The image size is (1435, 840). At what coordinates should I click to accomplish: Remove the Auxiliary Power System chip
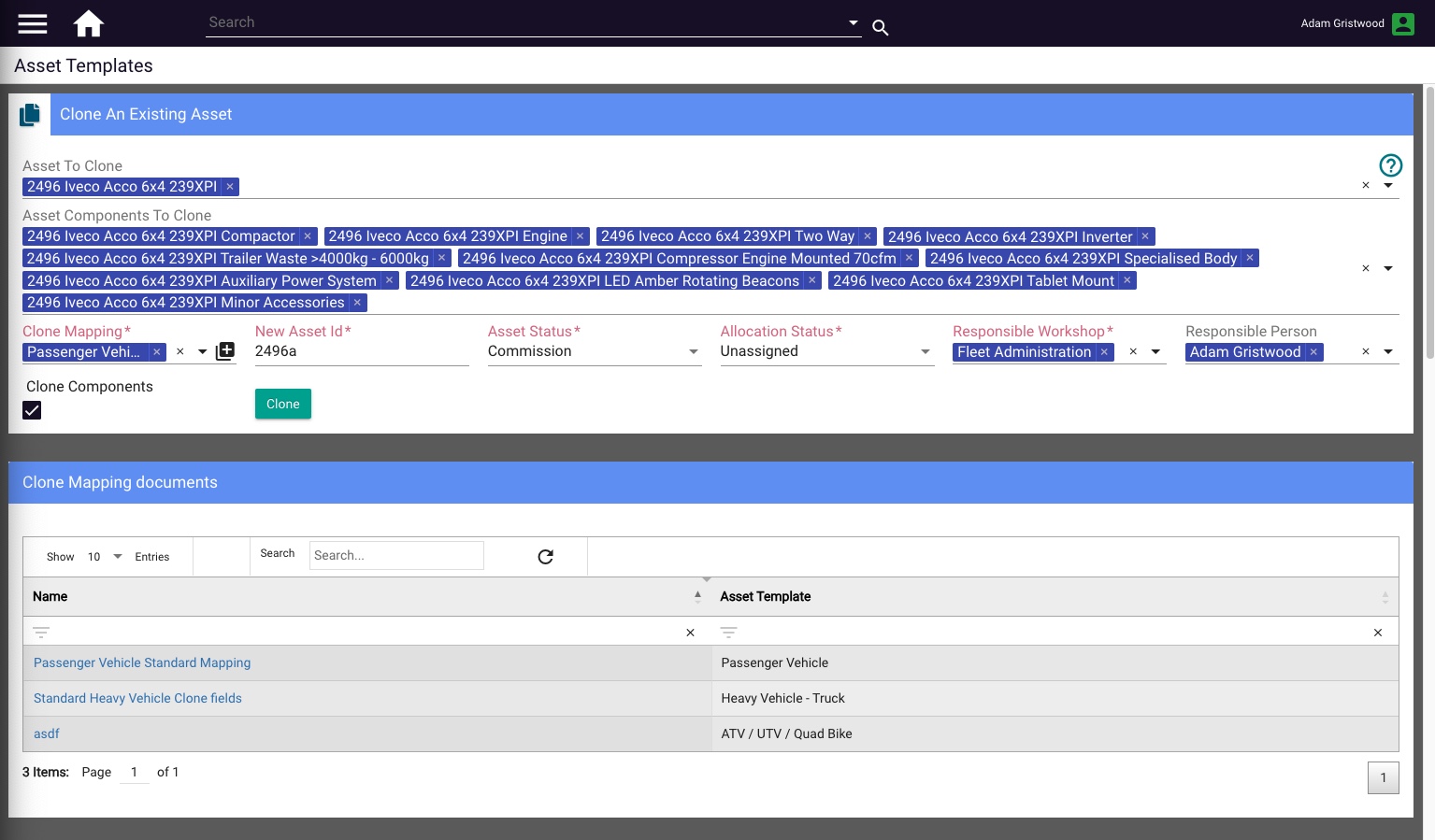(x=390, y=280)
